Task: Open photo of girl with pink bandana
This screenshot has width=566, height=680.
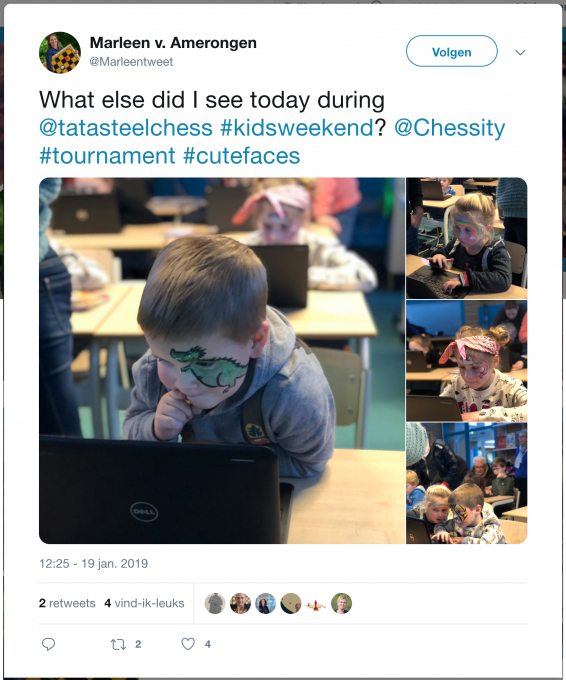Action: [467, 361]
